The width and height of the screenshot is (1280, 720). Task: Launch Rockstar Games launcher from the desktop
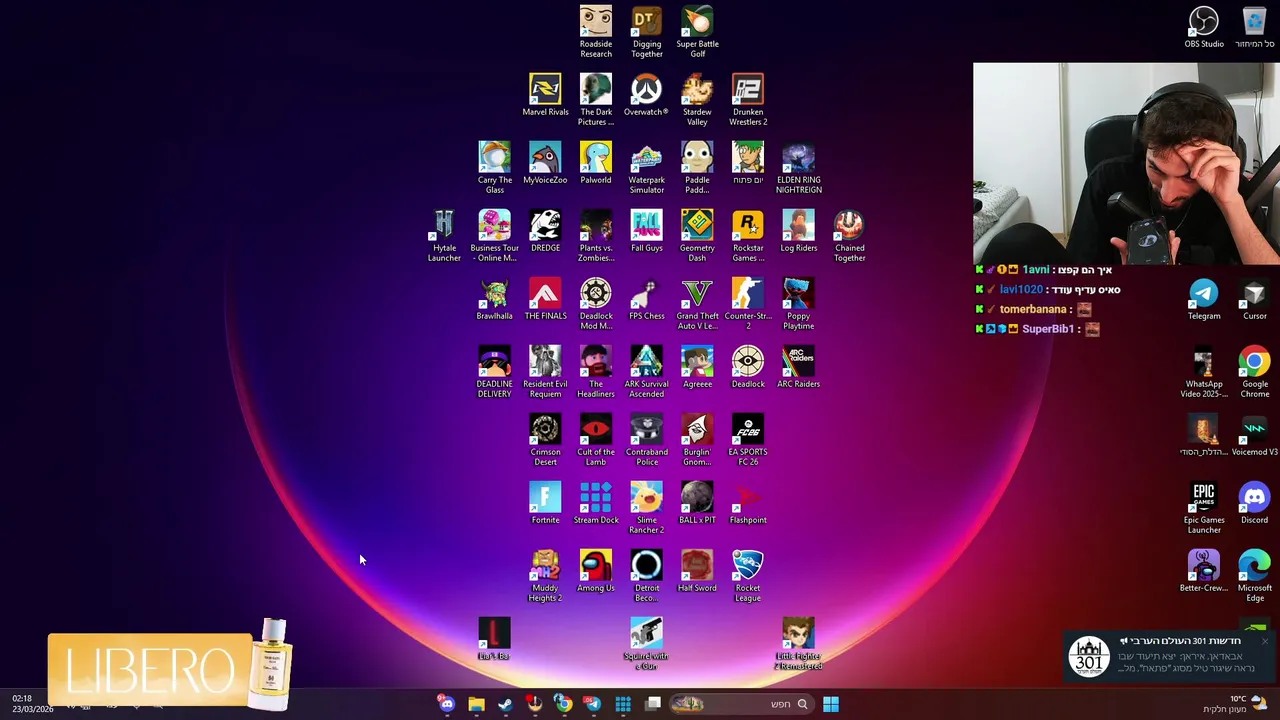coord(748,236)
